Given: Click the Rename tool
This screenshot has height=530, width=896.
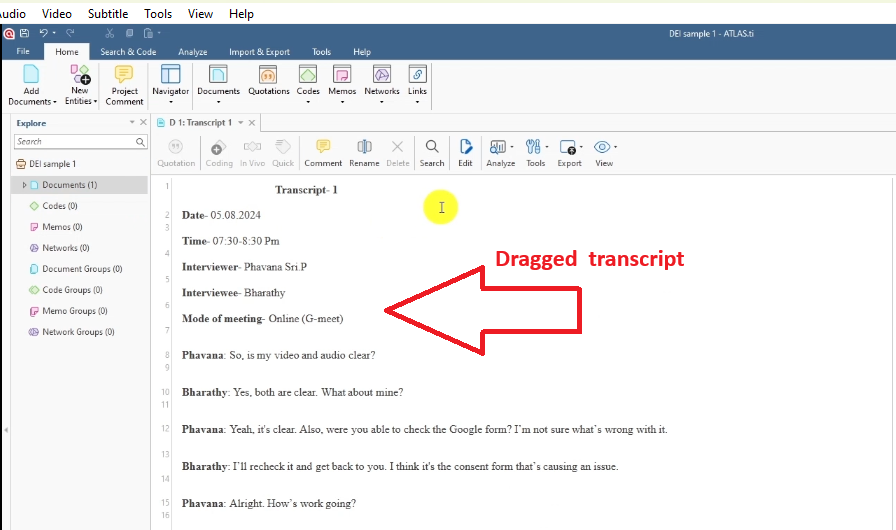Looking at the screenshot, I should point(364,153).
